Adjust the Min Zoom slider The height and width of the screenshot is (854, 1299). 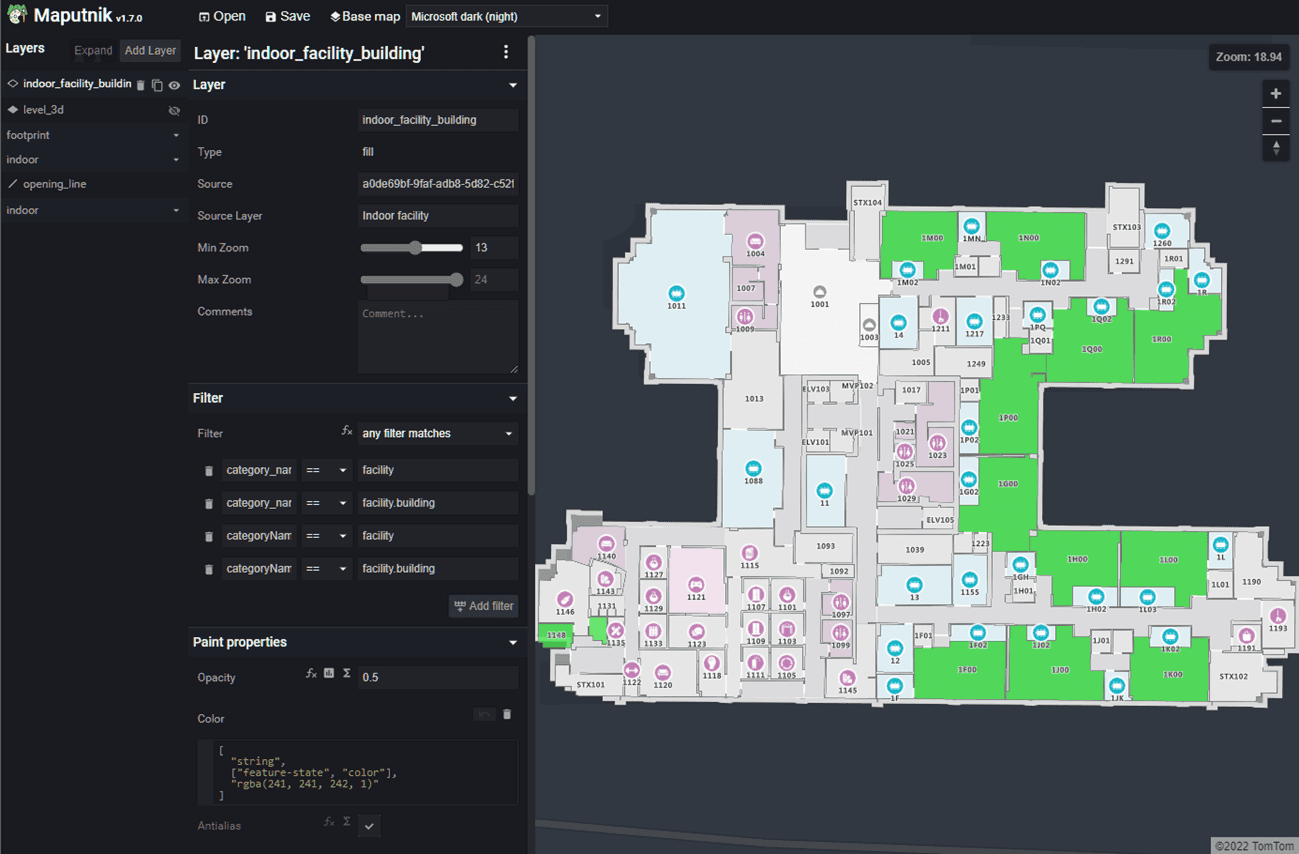tap(411, 247)
